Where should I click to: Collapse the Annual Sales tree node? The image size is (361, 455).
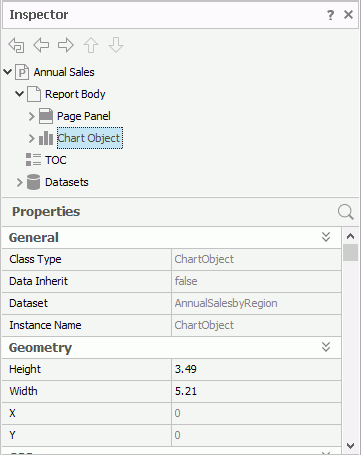pos(8,72)
